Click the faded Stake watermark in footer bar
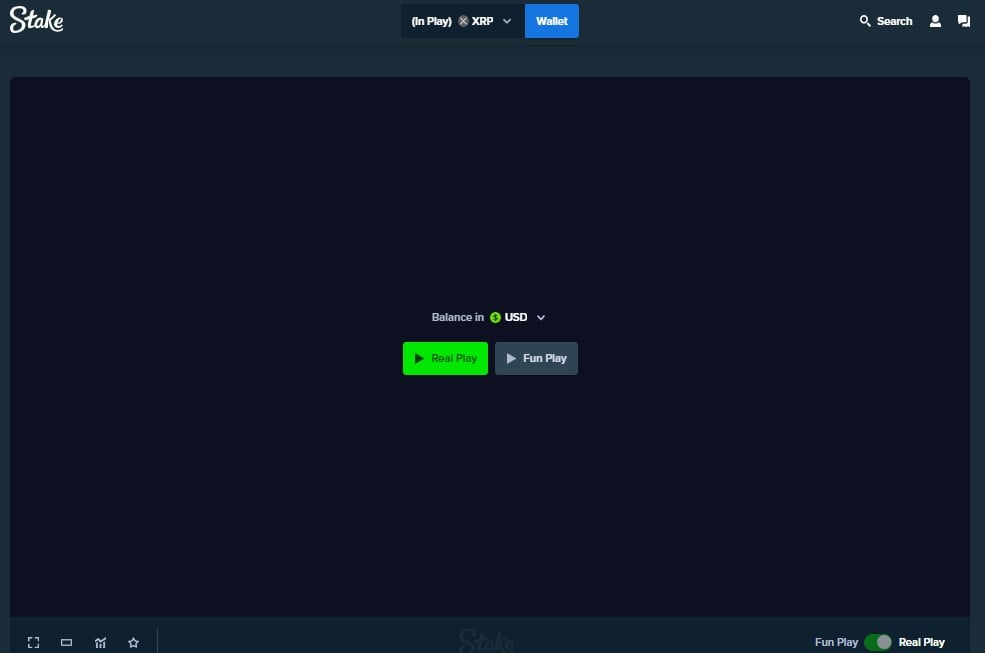Image resolution: width=985 pixels, height=653 pixels. [x=486, y=640]
